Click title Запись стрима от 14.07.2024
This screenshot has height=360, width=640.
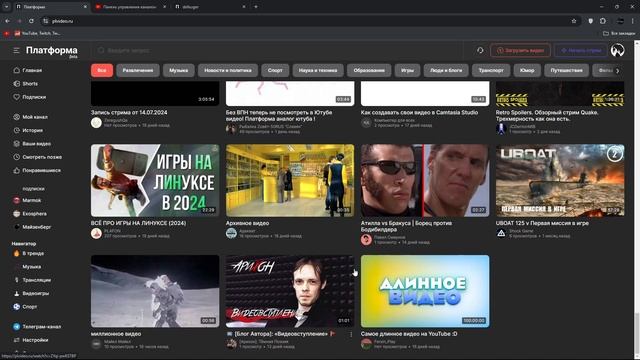click(x=129, y=112)
